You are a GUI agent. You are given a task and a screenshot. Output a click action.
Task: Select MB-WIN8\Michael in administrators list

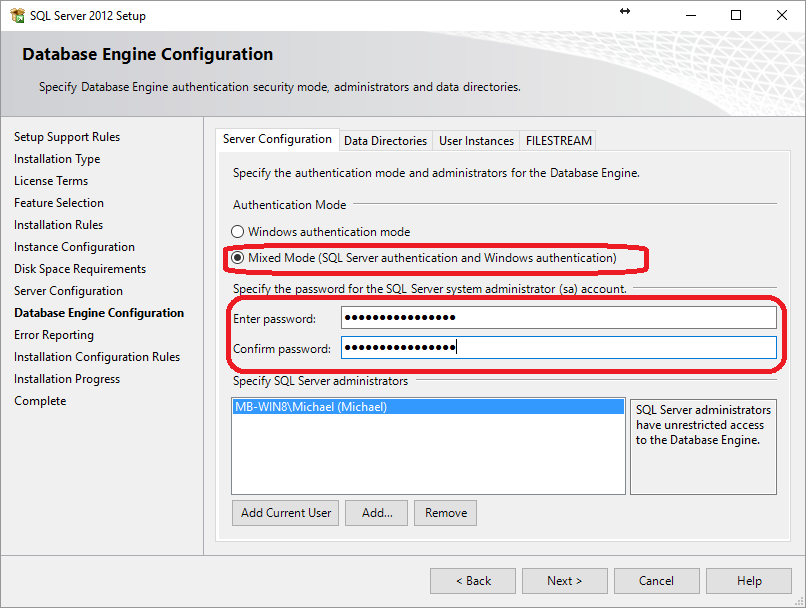(428, 407)
